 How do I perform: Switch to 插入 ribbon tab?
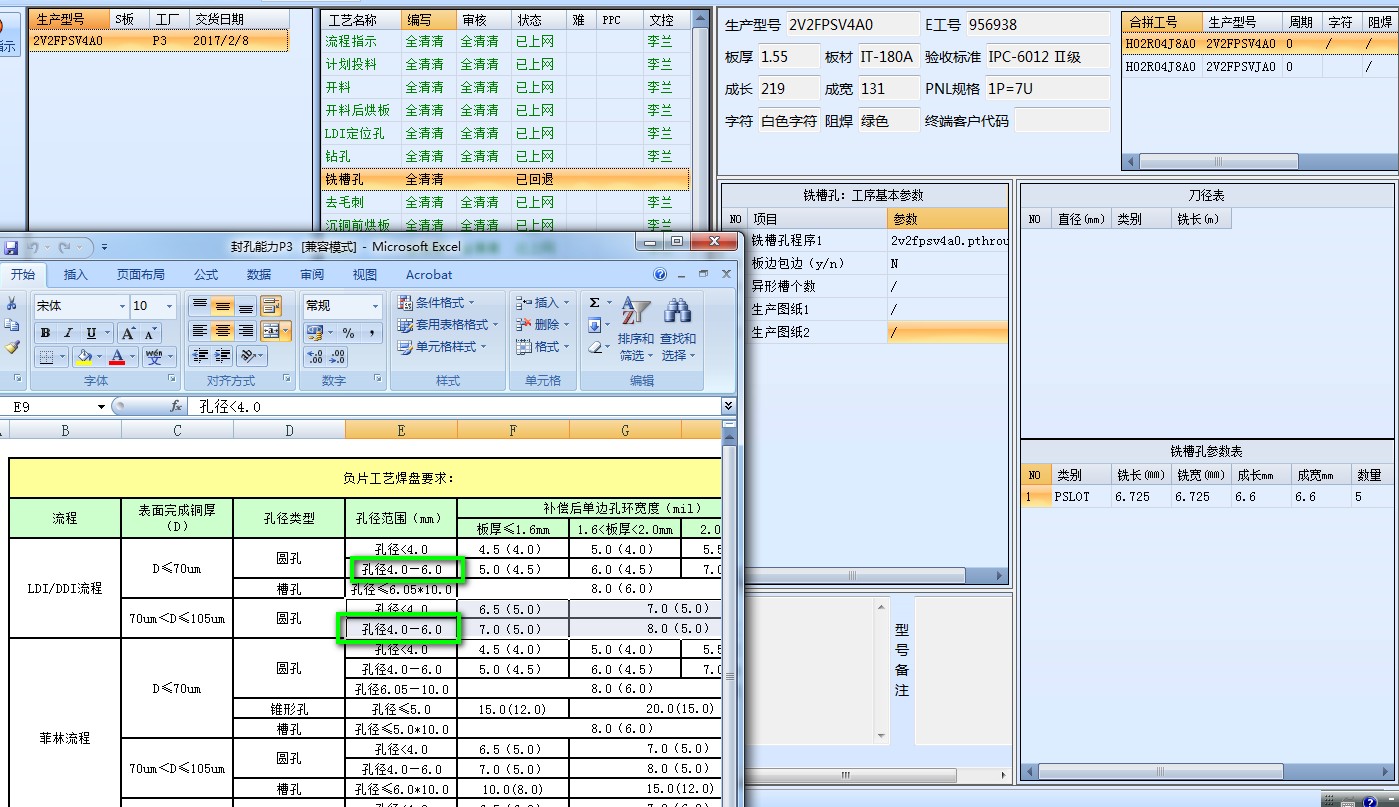pyautogui.click(x=75, y=274)
